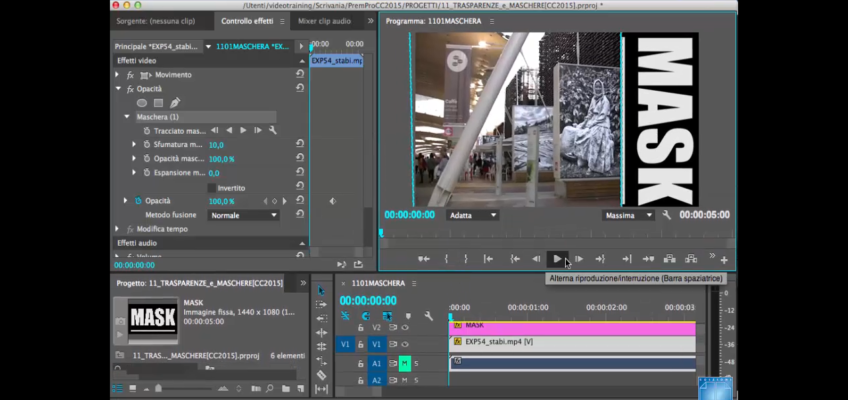Screen dimensions: 848x400
Task: Reset the Sfumatura maschera parameter
Action: pyautogui.click(x=300, y=144)
